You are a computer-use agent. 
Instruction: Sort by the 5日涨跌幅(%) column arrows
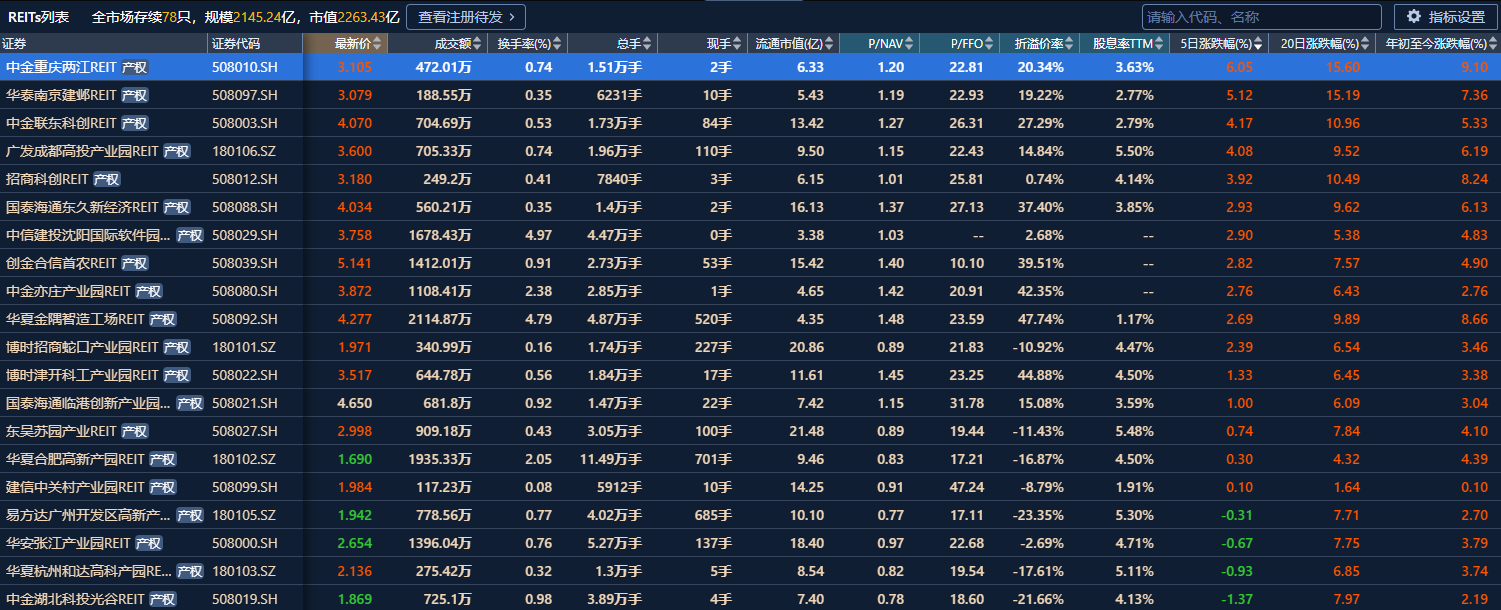pyautogui.click(x=1259, y=43)
